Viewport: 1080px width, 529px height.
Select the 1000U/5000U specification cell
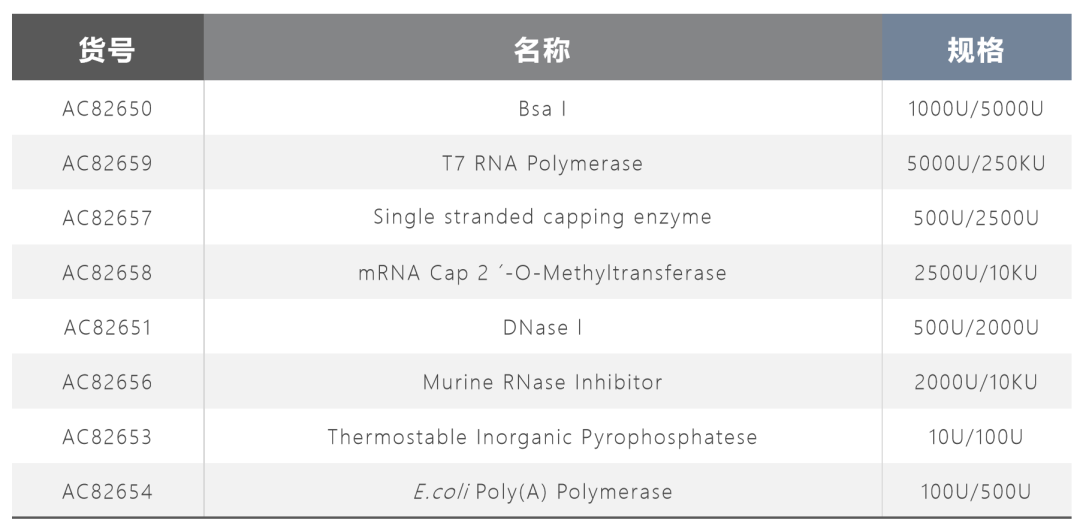[975, 108]
